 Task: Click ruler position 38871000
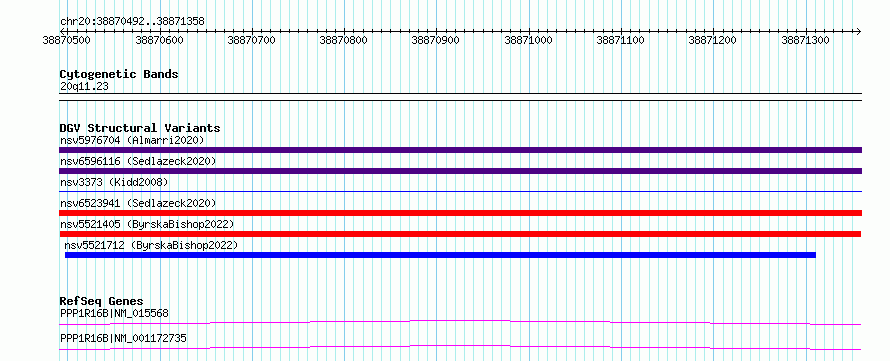[x=528, y=40]
